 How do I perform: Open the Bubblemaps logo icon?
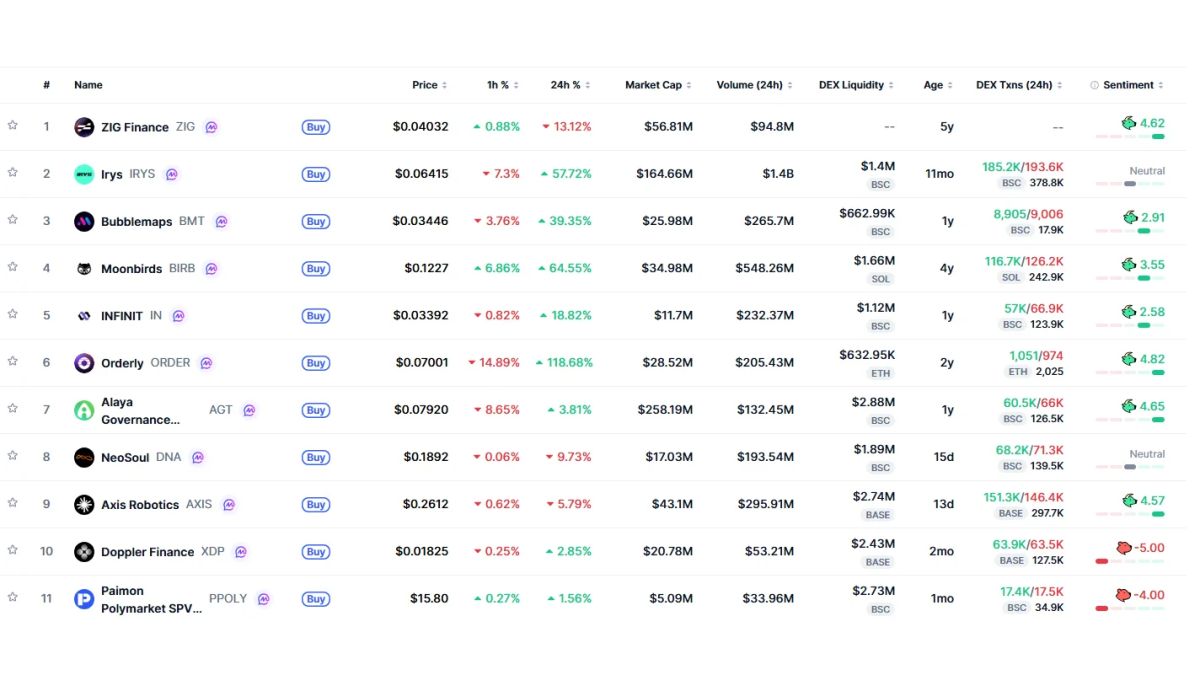coord(84,221)
